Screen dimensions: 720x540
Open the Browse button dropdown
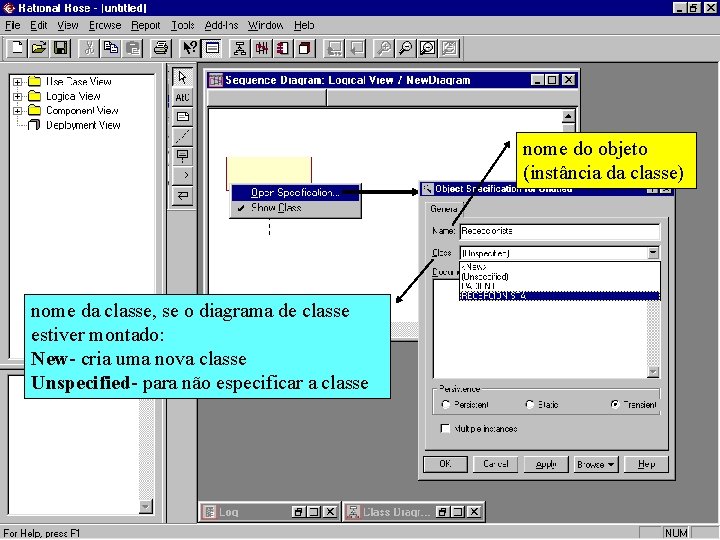(596, 464)
